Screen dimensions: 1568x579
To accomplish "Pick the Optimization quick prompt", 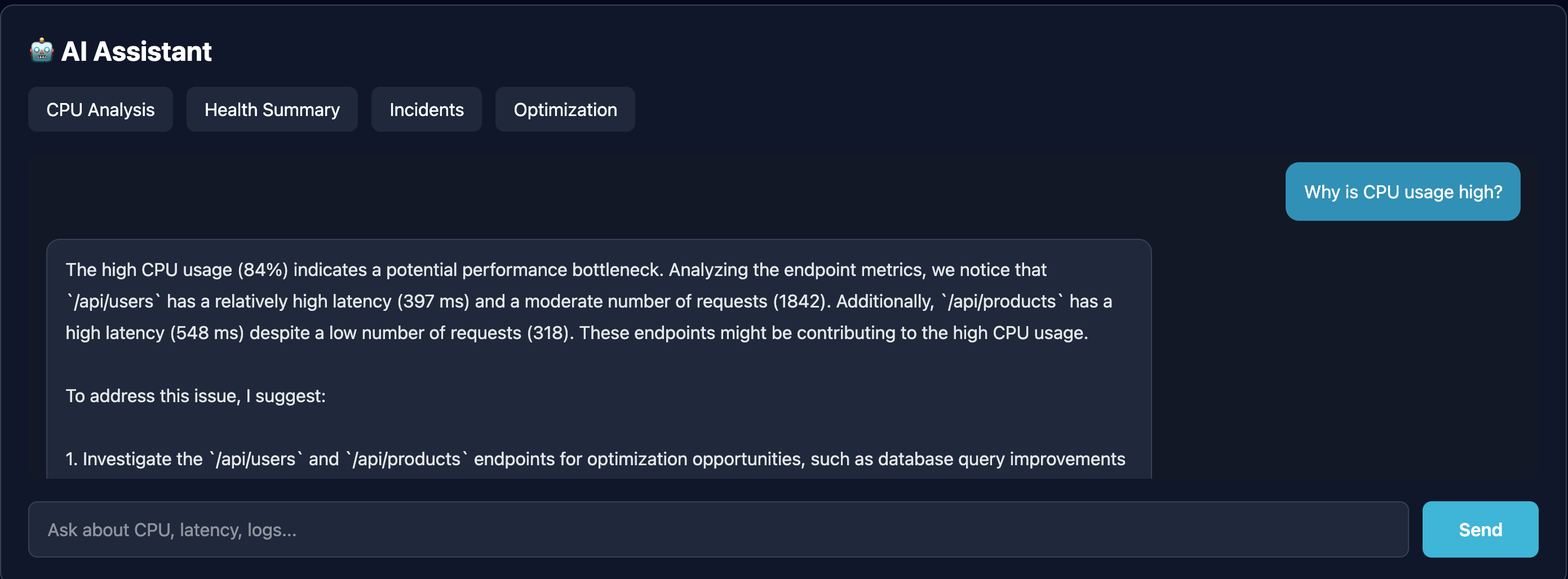I will pyautogui.click(x=565, y=109).
